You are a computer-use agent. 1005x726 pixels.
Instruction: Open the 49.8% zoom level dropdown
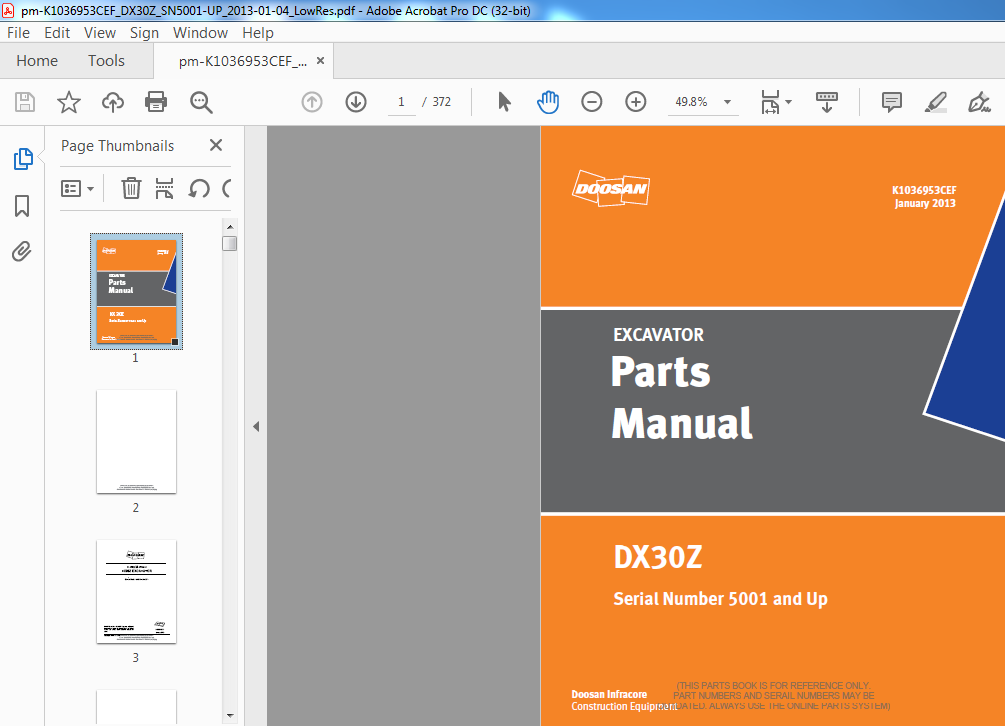tap(727, 102)
